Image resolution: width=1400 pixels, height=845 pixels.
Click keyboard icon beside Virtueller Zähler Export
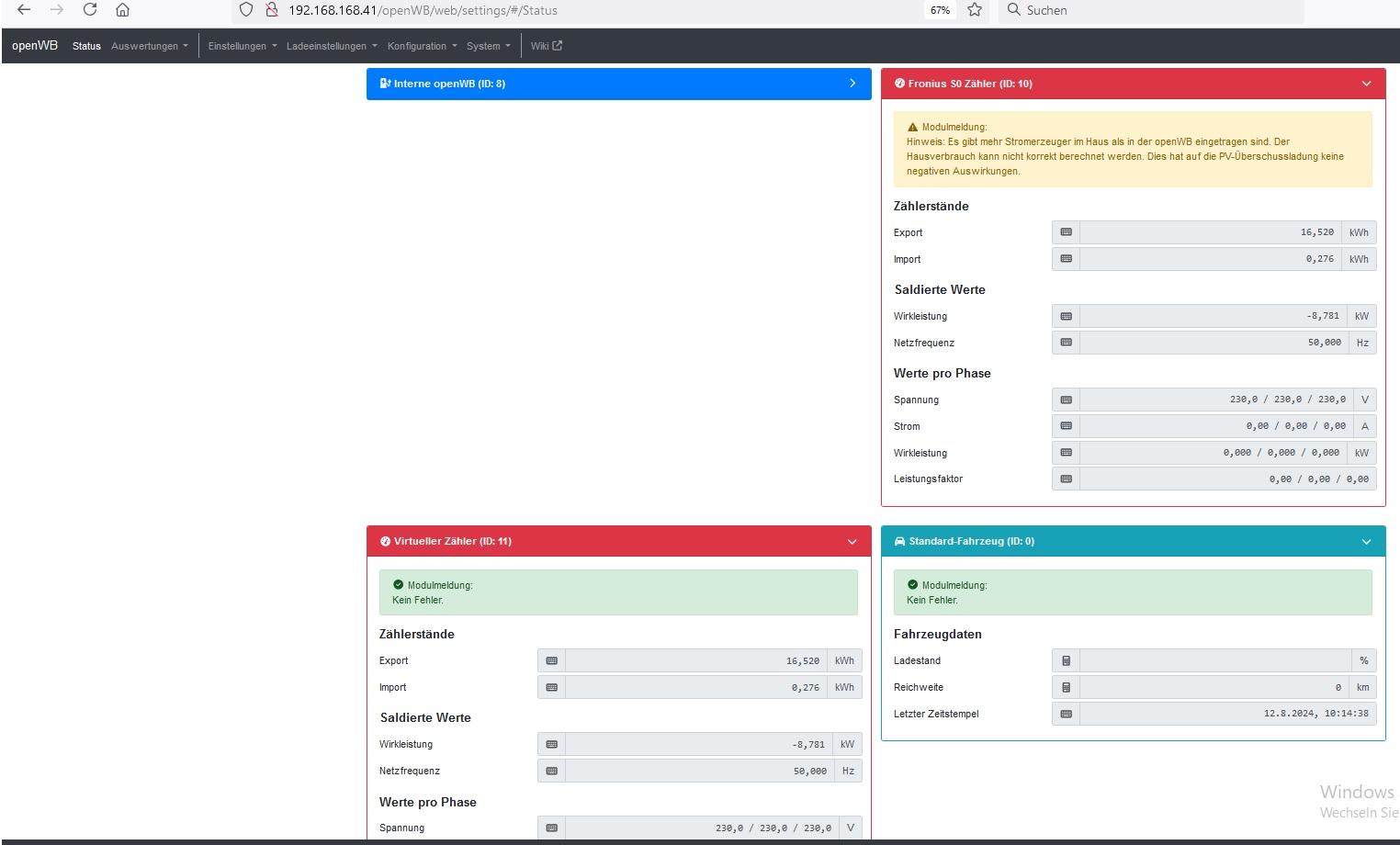[551, 660]
